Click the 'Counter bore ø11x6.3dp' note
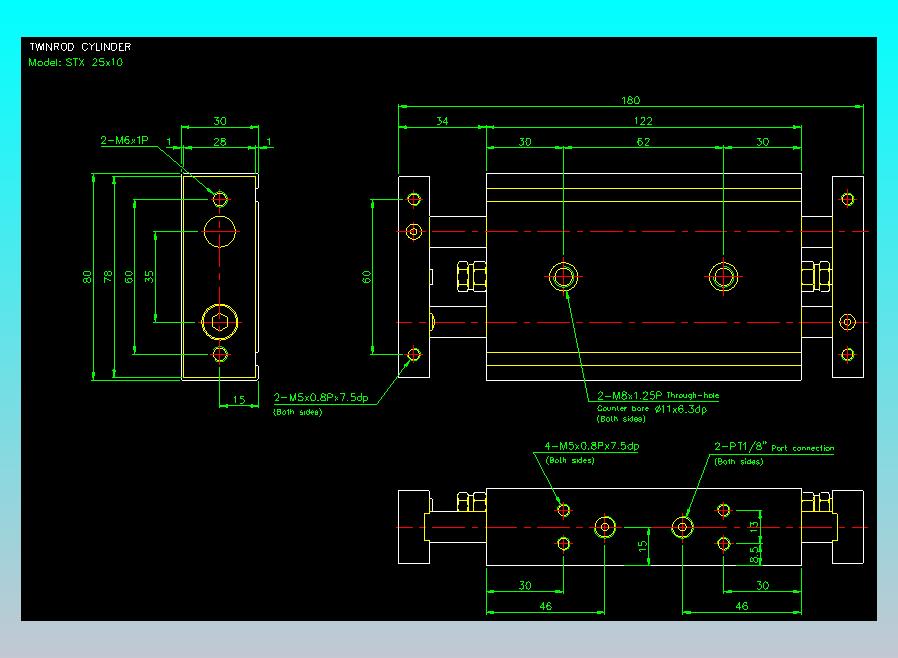Image resolution: width=898 pixels, height=658 pixels. [652, 408]
